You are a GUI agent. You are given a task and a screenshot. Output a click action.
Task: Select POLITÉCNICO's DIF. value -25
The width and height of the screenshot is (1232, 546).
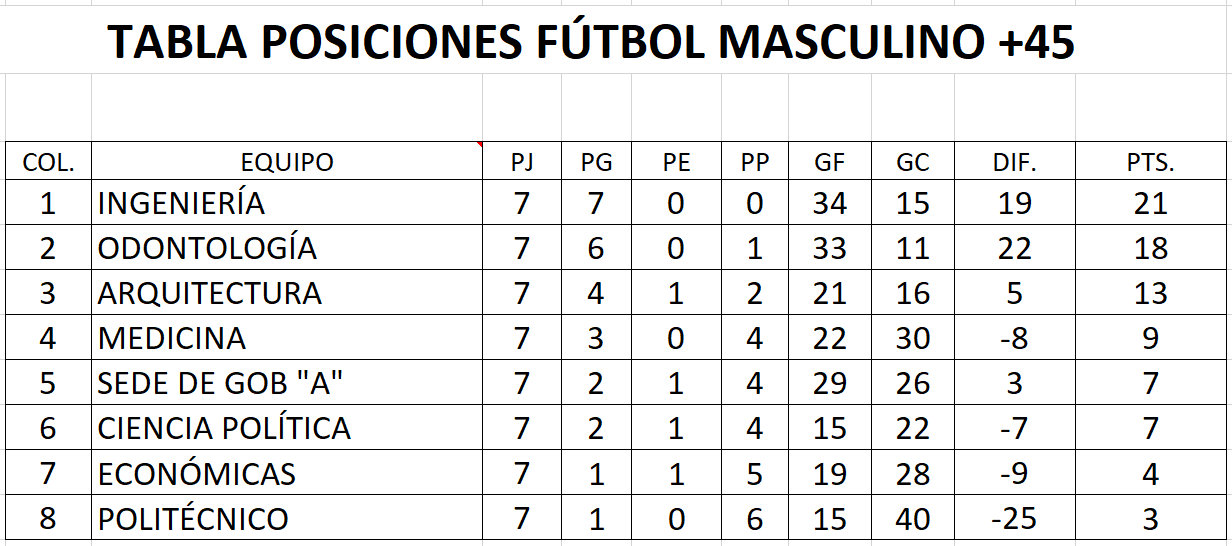coord(1014,518)
